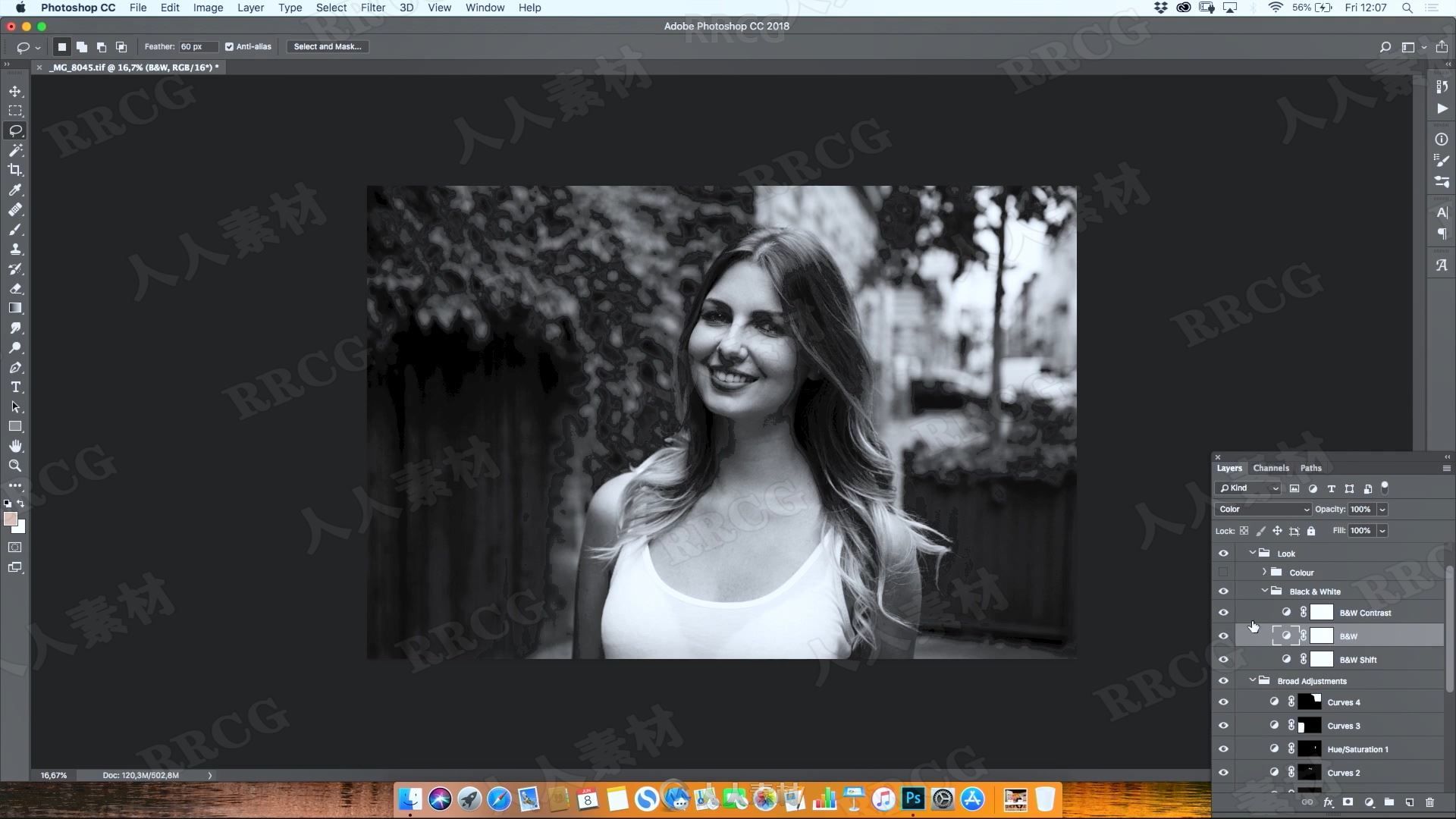Screen dimensions: 1456x819
Task: Toggle visibility of B&W Shift layer
Action: click(1223, 659)
